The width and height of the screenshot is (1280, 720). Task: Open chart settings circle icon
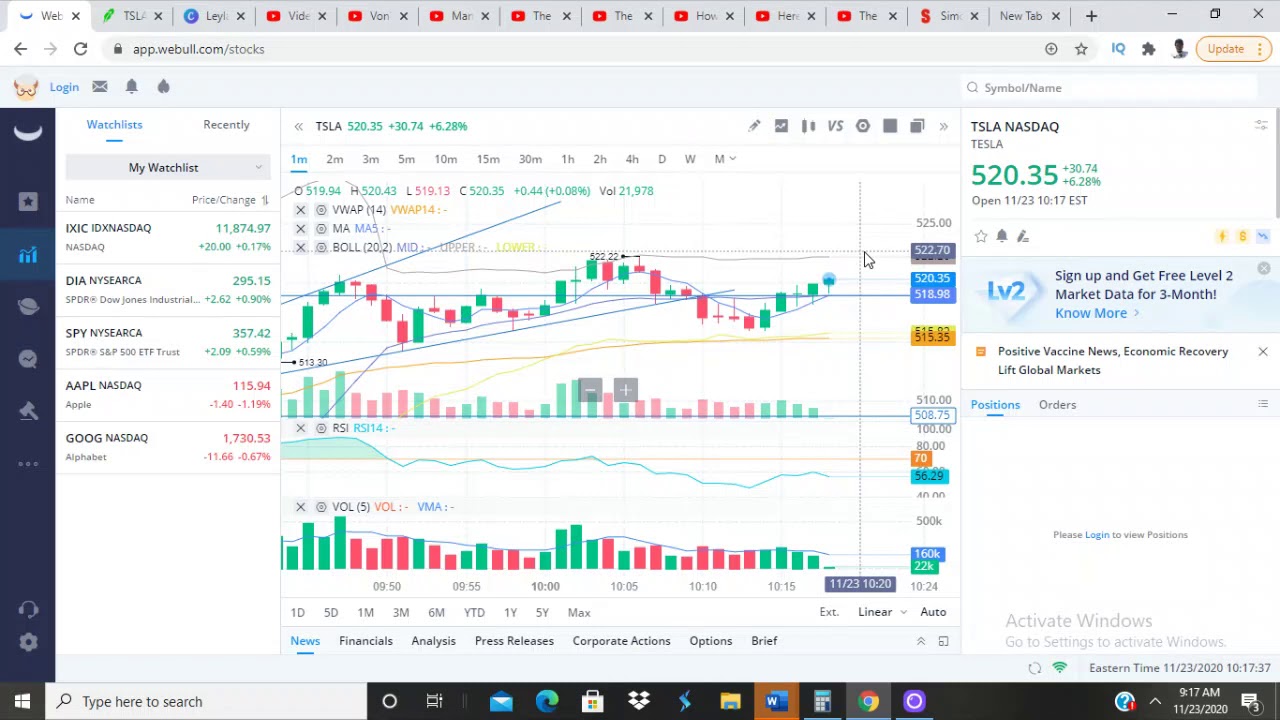(862, 126)
